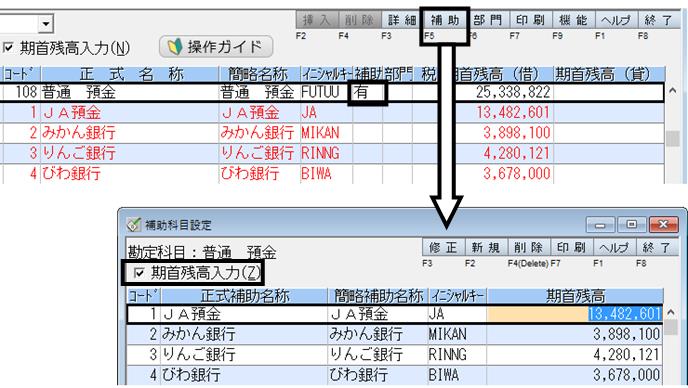The image size is (688, 388).
Task: Click the 期首残高(貸) column header
Action: point(609,74)
